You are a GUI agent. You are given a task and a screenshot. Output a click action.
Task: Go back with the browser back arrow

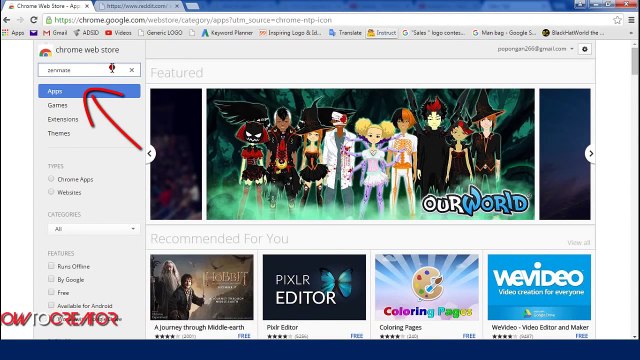(x=7, y=20)
